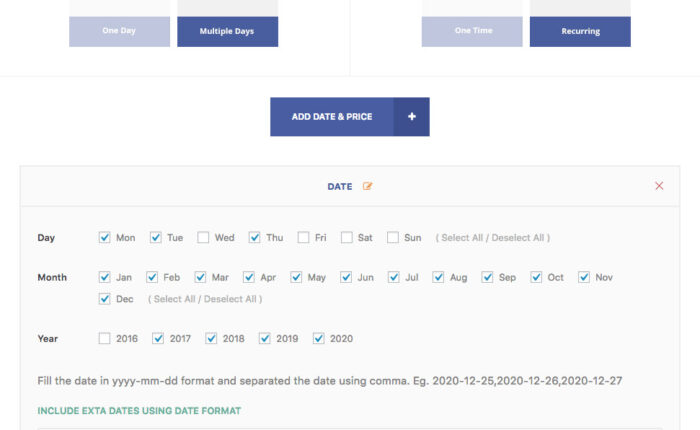The height and width of the screenshot is (430, 700).
Task: Select the Multiple Days option
Action: 227,31
